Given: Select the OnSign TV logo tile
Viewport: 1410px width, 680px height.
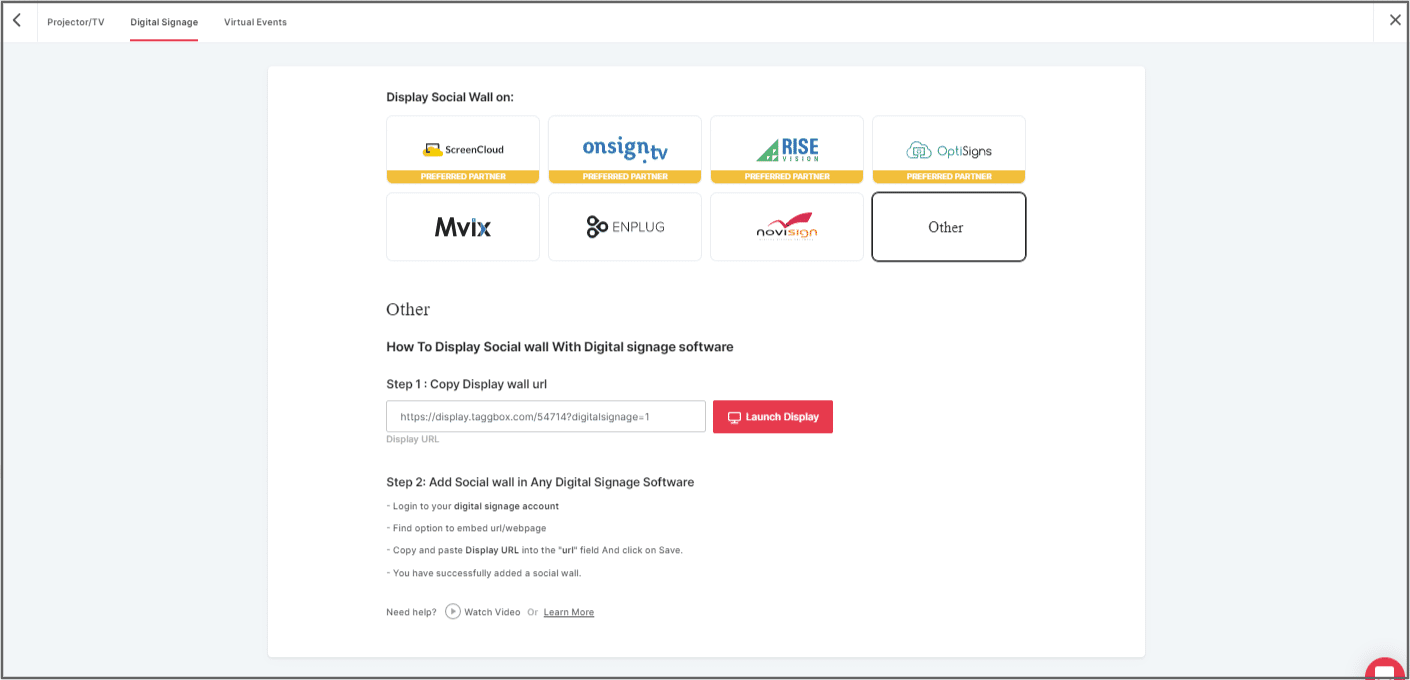Looking at the screenshot, I should (x=625, y=149).
